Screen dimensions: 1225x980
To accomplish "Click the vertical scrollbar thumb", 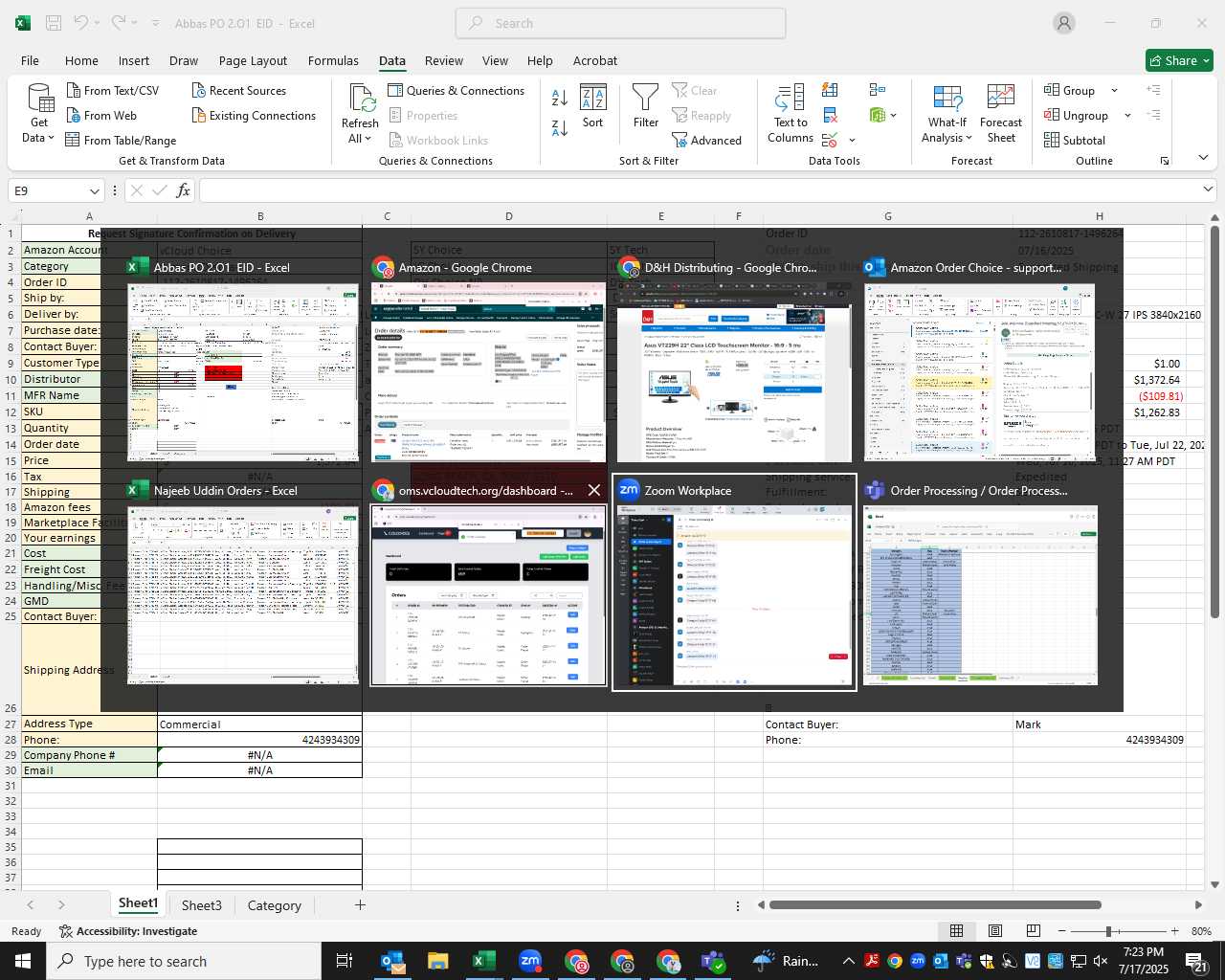I will [x=1214, y=420].
